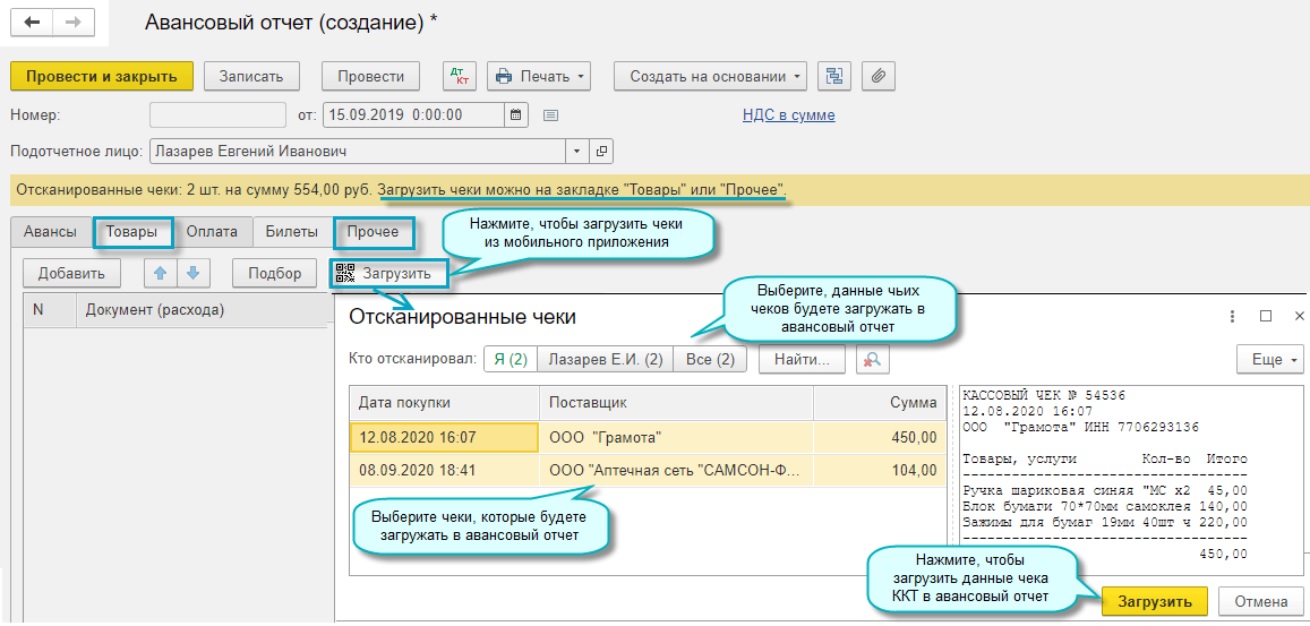Move the row down with the arrow icon
This screenshot has width=1310, height=626.
pos(194,273)
